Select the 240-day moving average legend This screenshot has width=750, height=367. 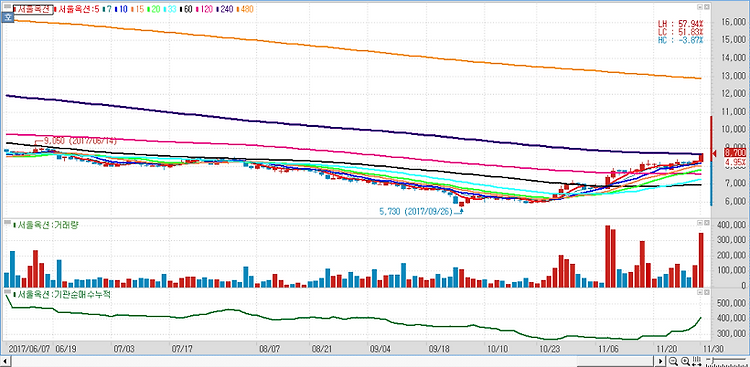coord(225,9)
